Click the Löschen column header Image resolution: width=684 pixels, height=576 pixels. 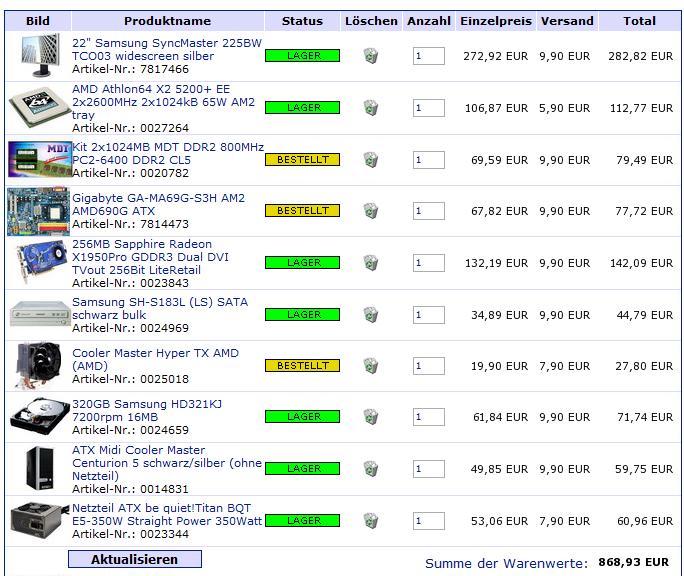click(371, 21)
